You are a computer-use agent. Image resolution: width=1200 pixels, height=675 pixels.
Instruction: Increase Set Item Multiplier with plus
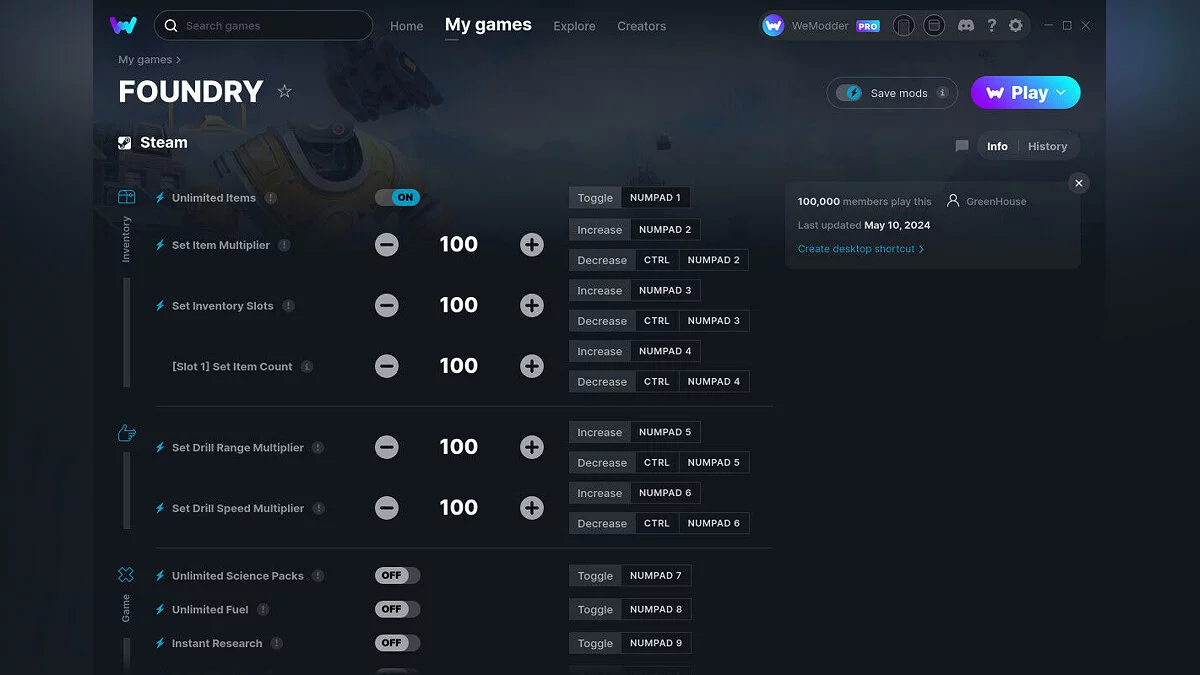point(532,245)
